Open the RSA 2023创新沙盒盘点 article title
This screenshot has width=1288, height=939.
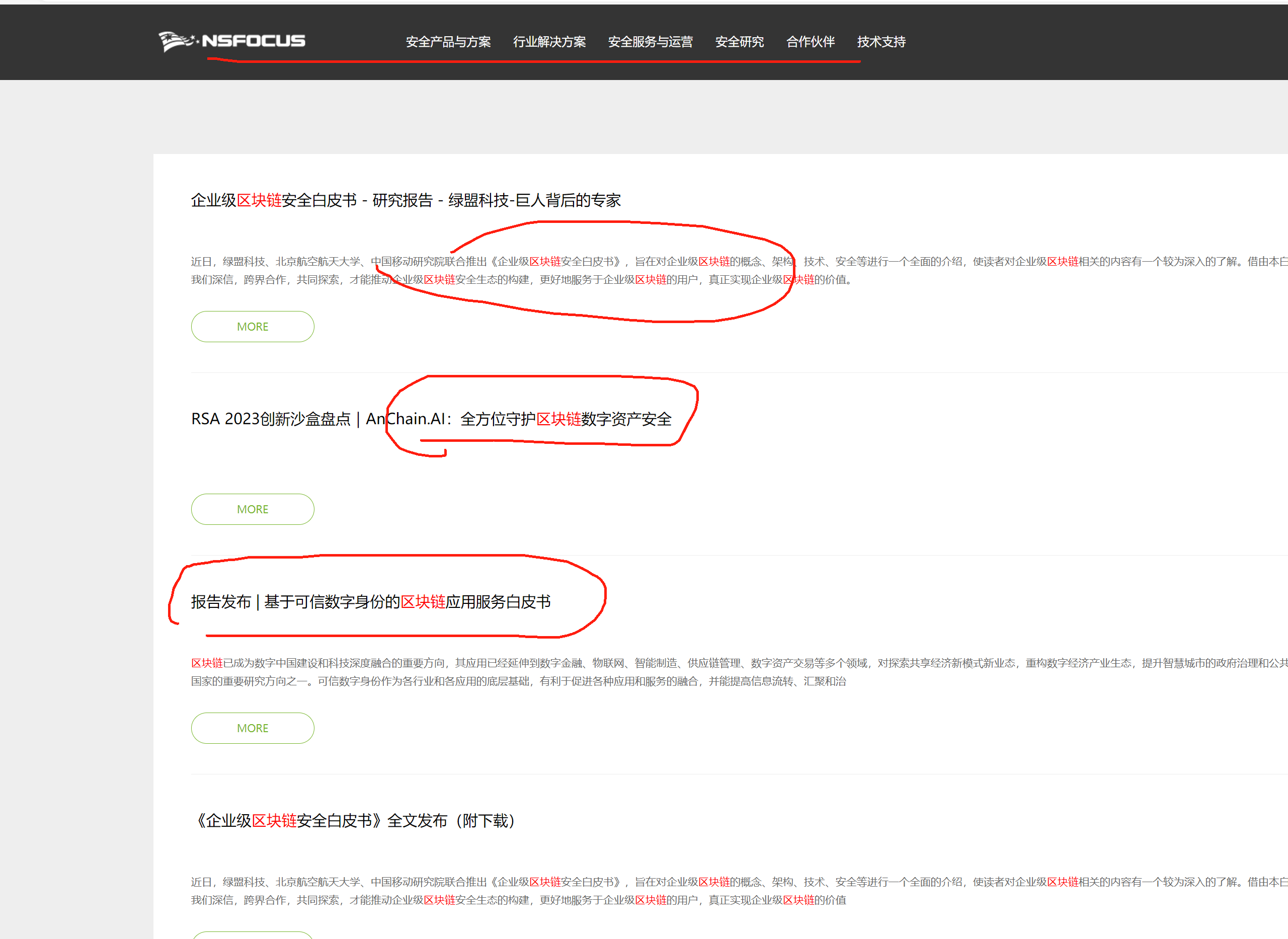(431, 419)
